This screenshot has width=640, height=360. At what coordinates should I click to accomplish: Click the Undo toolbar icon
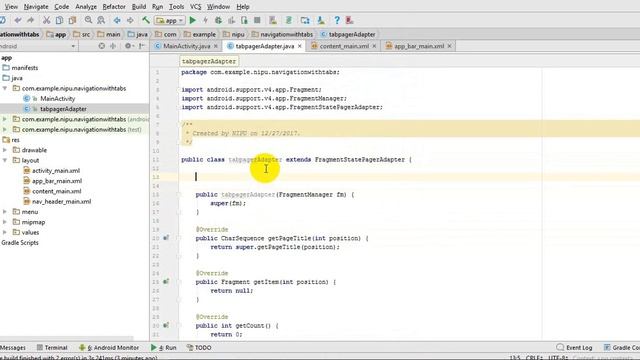click(x=18, y=20)
